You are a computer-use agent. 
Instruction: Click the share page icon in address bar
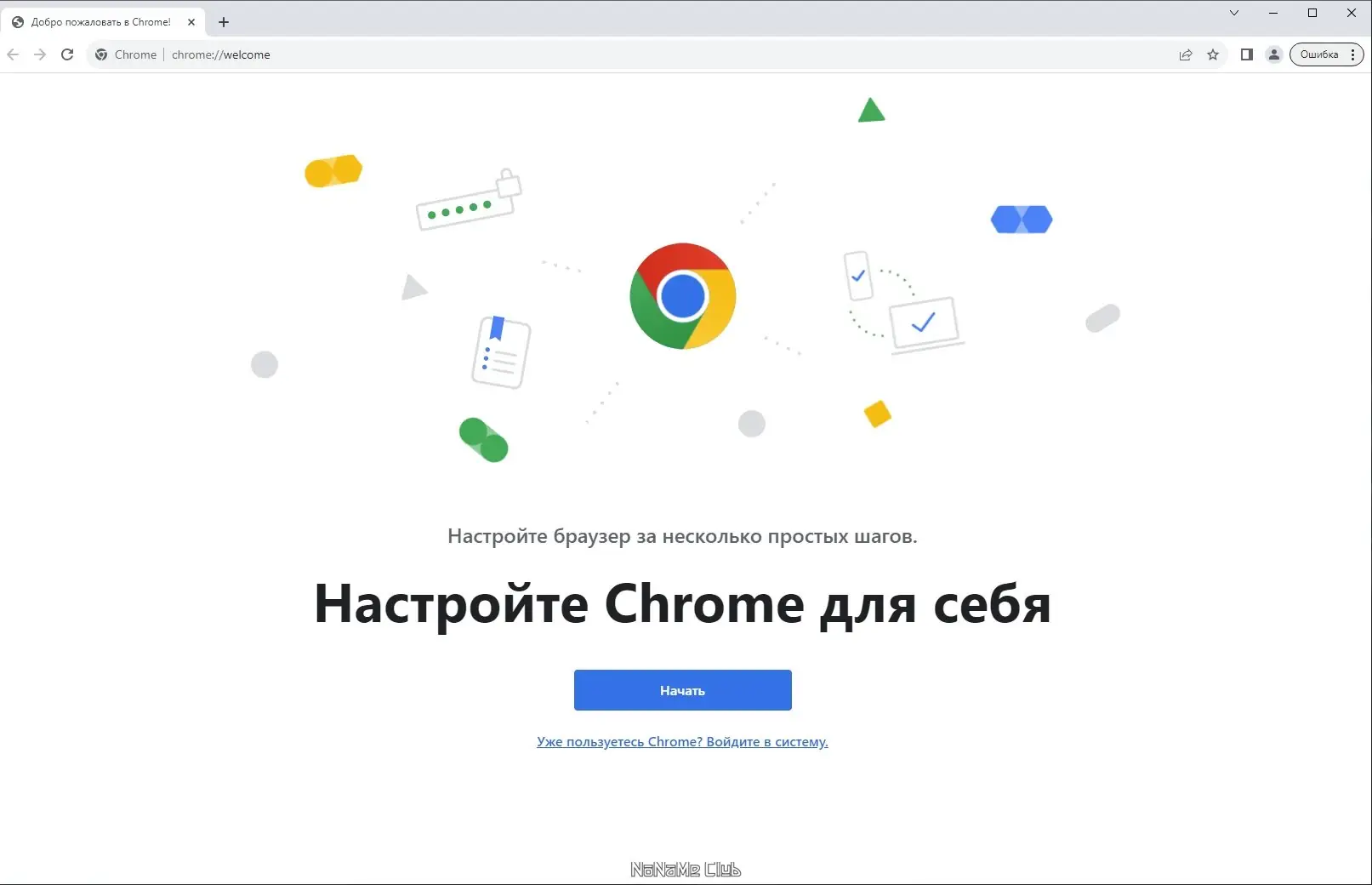[1186, 54]
